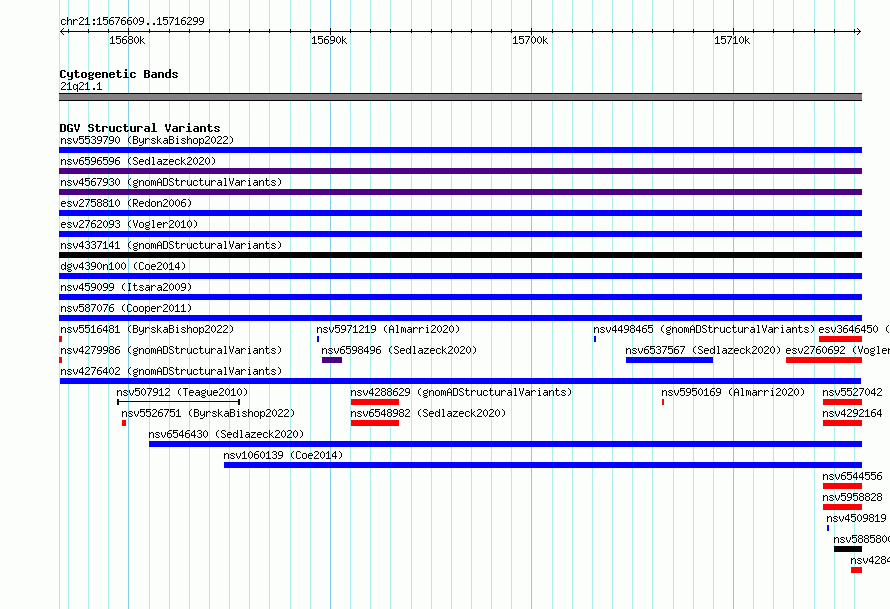Select the blue bar under nsv1060139
Screen dimensions: 890x609
pyautogui.click(x=543, y=465)
